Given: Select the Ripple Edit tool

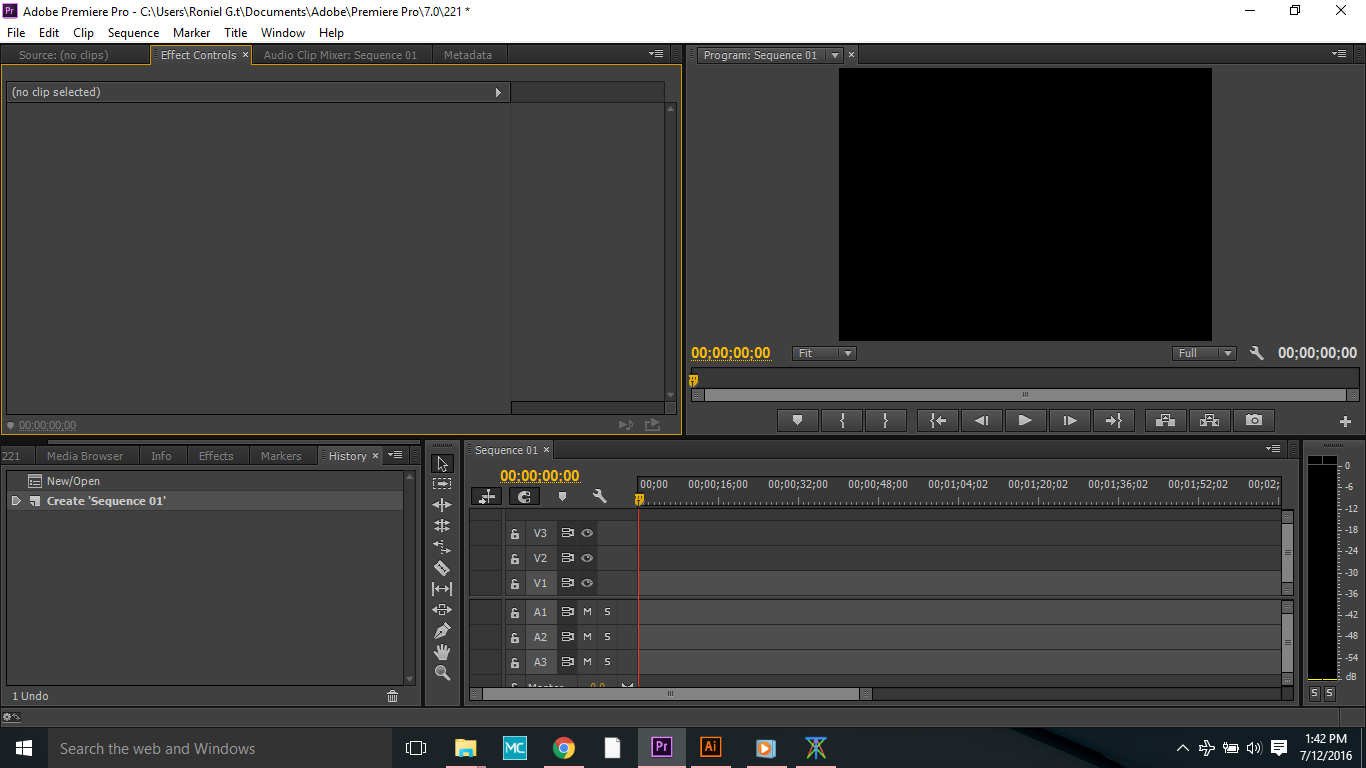Looking at the screenshot, I should (x=442, y=505).
